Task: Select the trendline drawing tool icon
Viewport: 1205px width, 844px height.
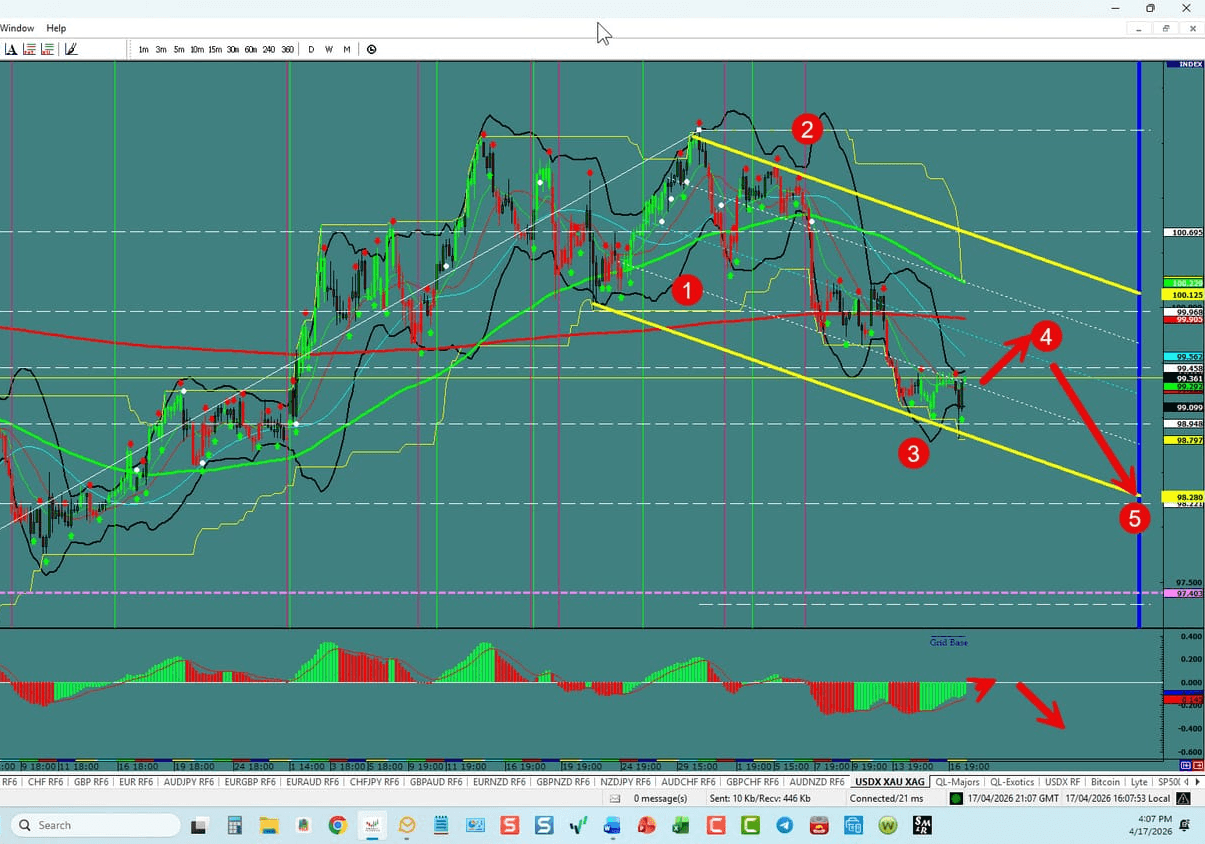Action: pyautogui.click(x=70, y=48)
